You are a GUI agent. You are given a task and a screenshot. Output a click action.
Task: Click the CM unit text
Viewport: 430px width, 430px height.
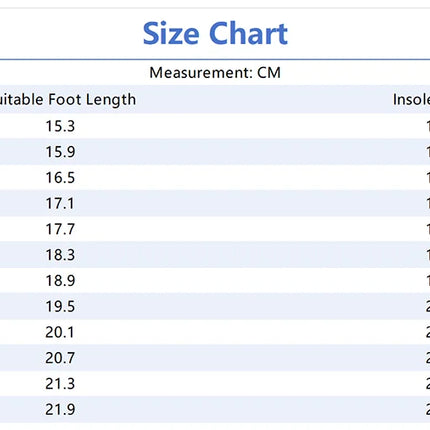point(269,73)
